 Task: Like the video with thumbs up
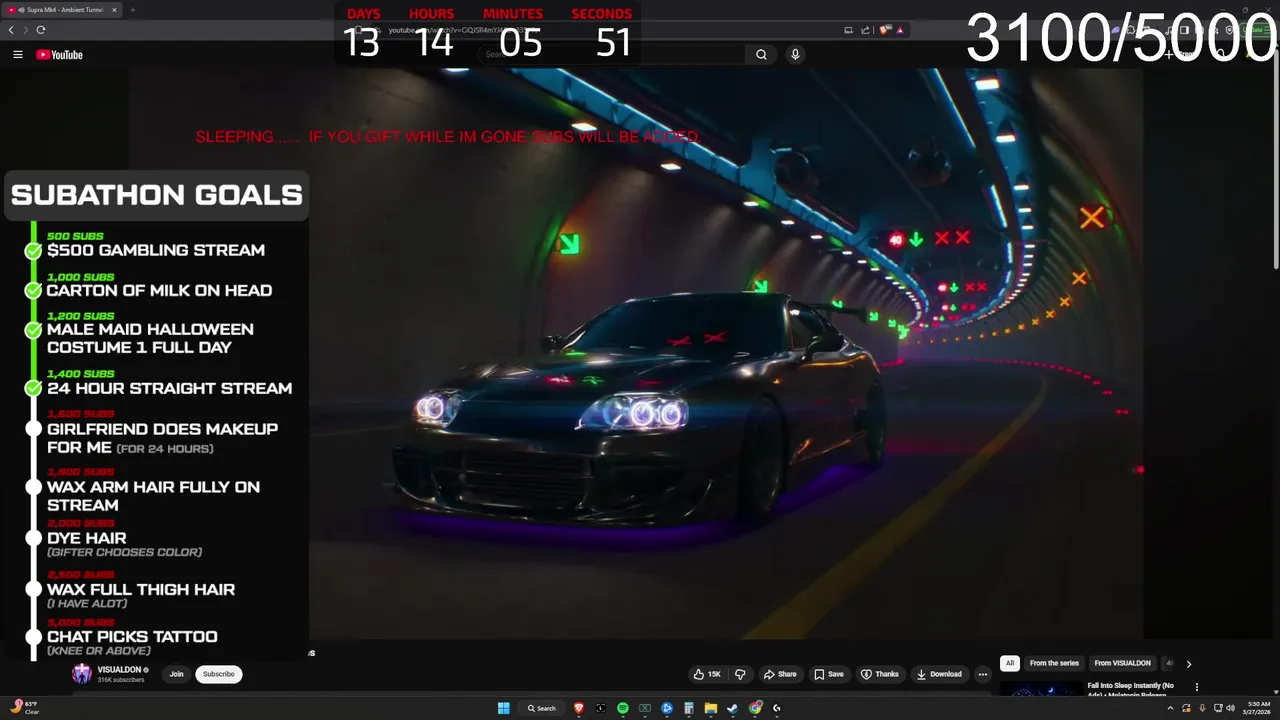(707, 674)
